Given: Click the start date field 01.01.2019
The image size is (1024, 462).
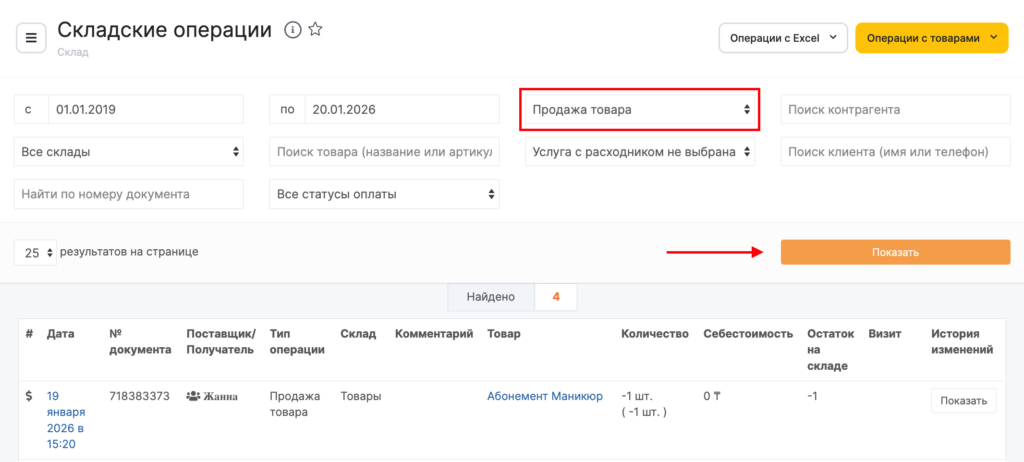Looking at the screenshot, I should coord(145,110).
